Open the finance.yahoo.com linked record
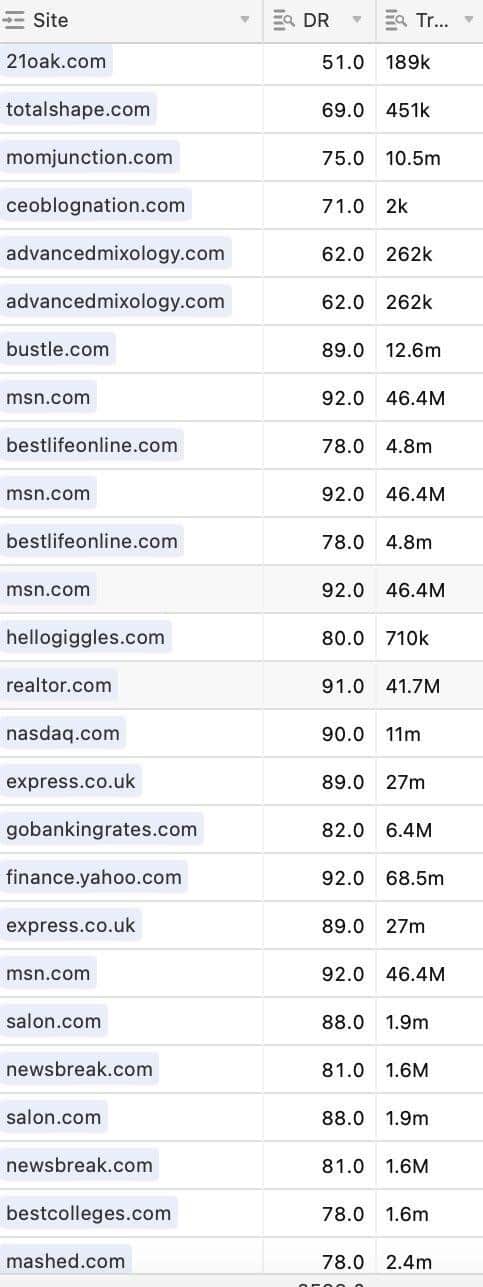This screenshot has width=483, height=1287. tap(94, 877)
